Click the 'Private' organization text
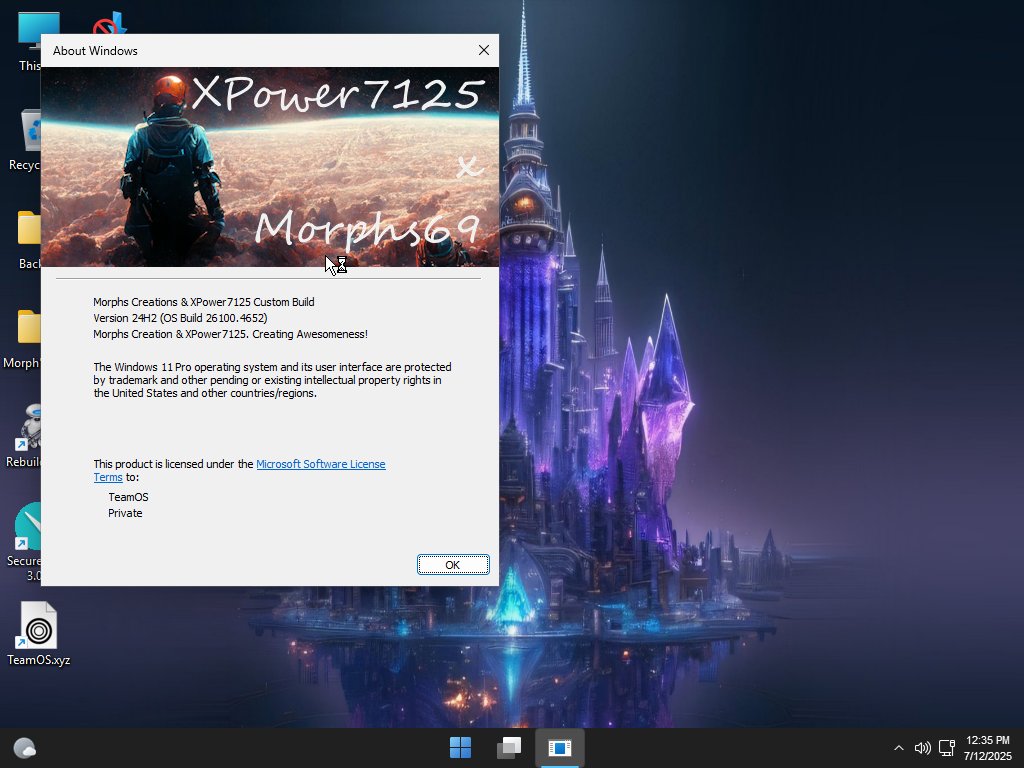Image resolution: width=1024 pixels, height=768 pixels. 125,513
